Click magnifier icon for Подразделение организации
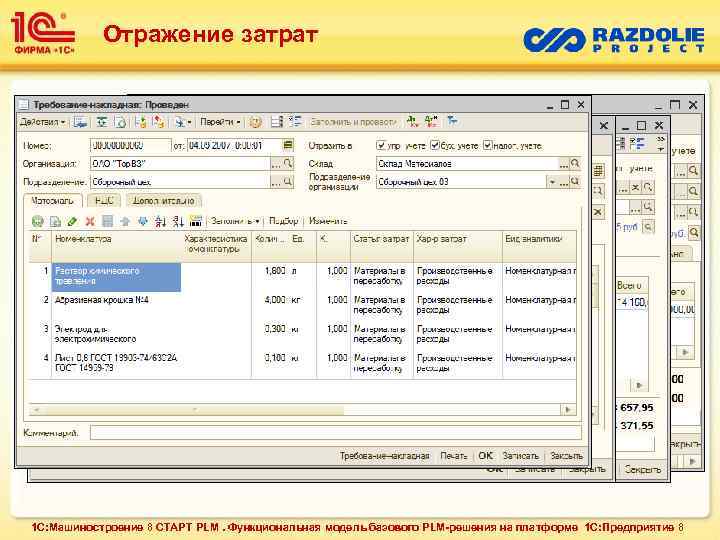This screenshot has height=540, width=720. coord(575,182)
